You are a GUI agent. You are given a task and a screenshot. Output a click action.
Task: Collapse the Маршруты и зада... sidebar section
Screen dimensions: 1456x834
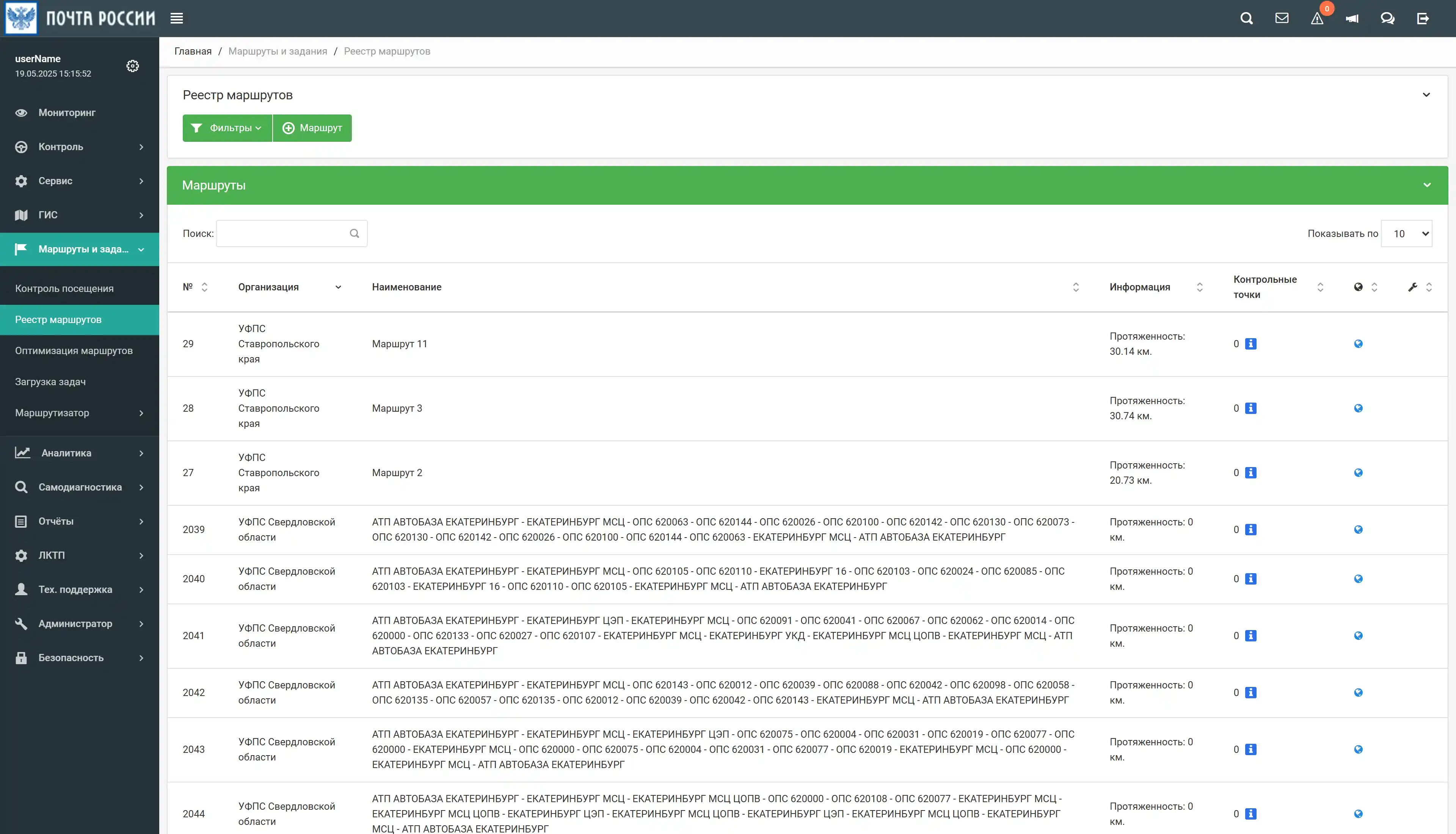[80, 249]
